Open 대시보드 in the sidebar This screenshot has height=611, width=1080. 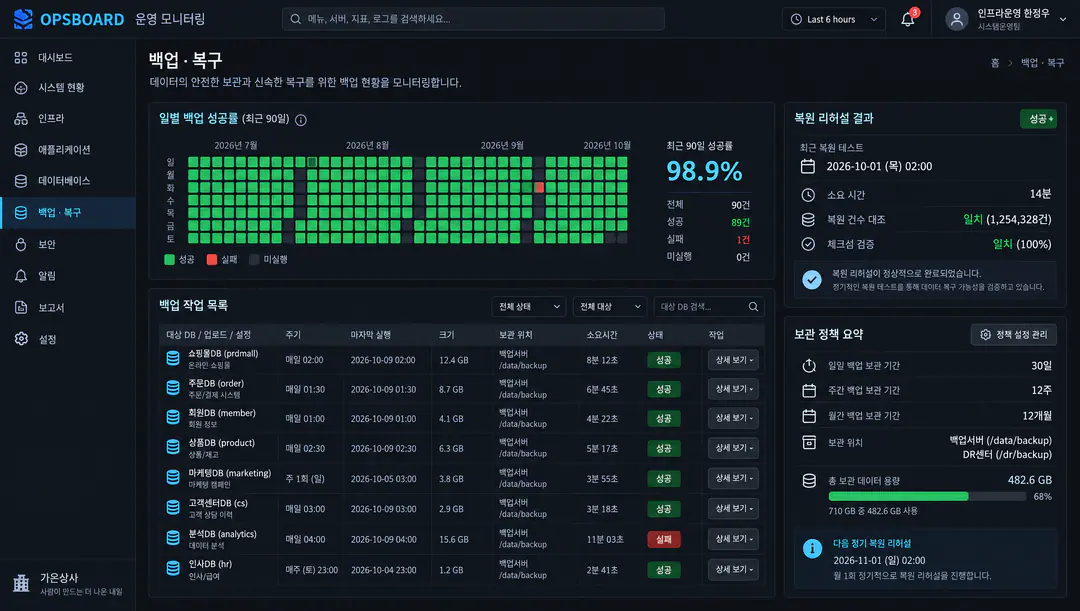pos(68,57)
